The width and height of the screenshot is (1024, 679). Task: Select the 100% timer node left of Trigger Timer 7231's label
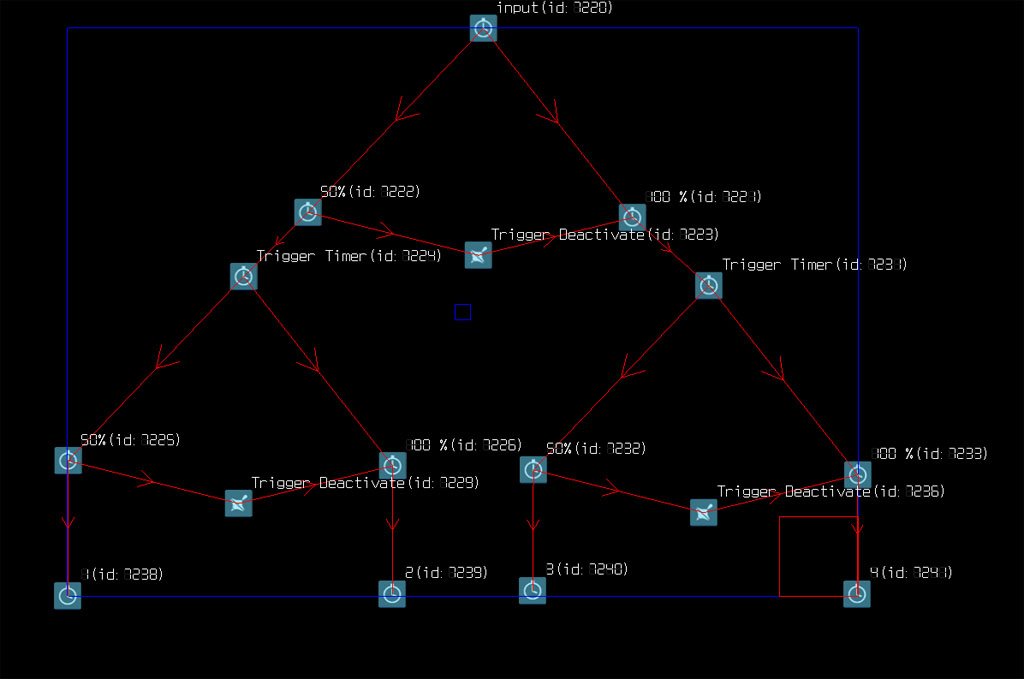[632, 217]
